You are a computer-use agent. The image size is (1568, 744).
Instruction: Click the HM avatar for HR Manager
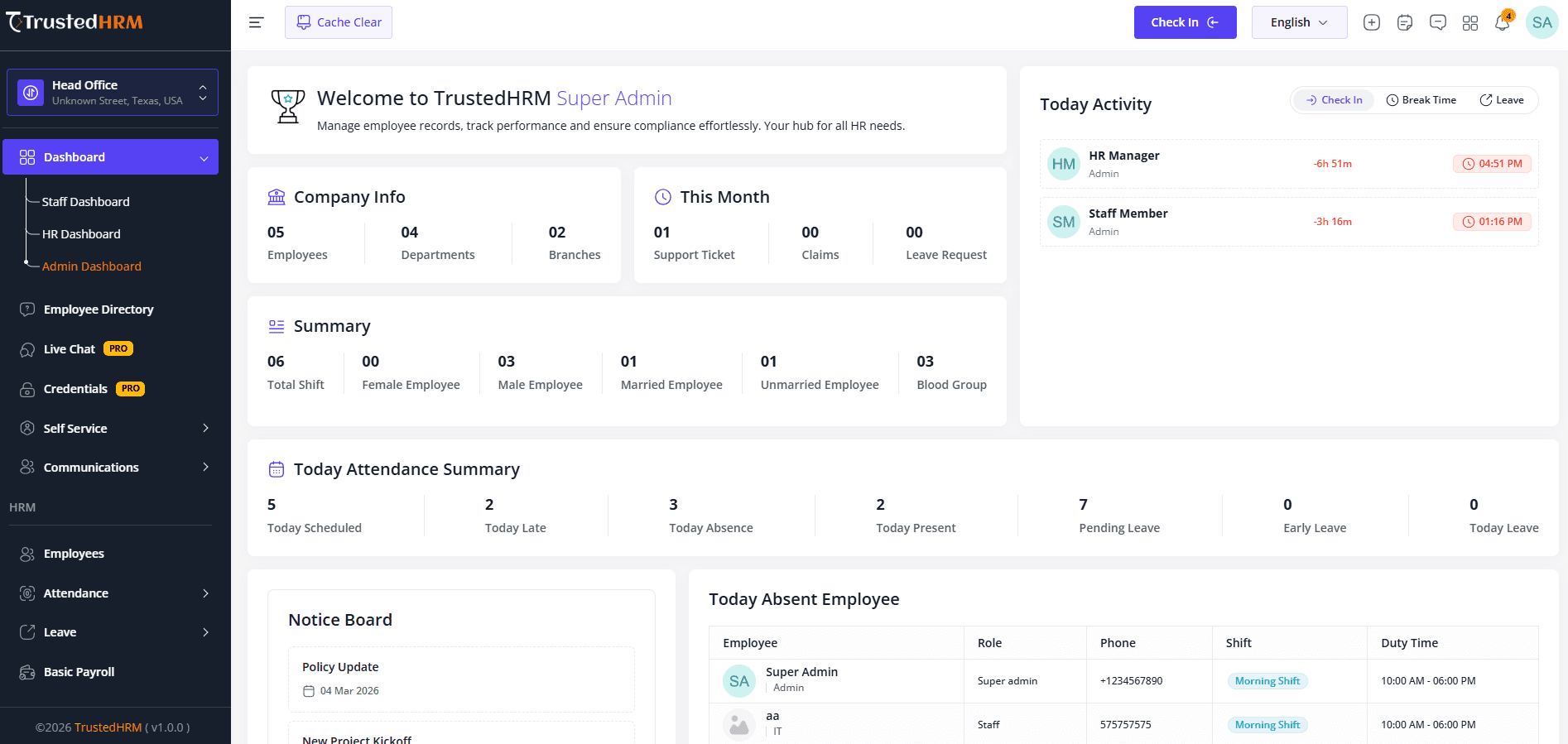click(1064, 164)
